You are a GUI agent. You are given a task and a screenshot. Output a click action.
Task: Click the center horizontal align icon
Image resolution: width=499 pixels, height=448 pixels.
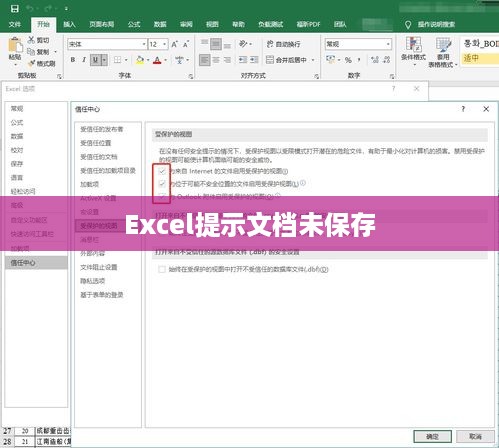(x=216, y=60)
